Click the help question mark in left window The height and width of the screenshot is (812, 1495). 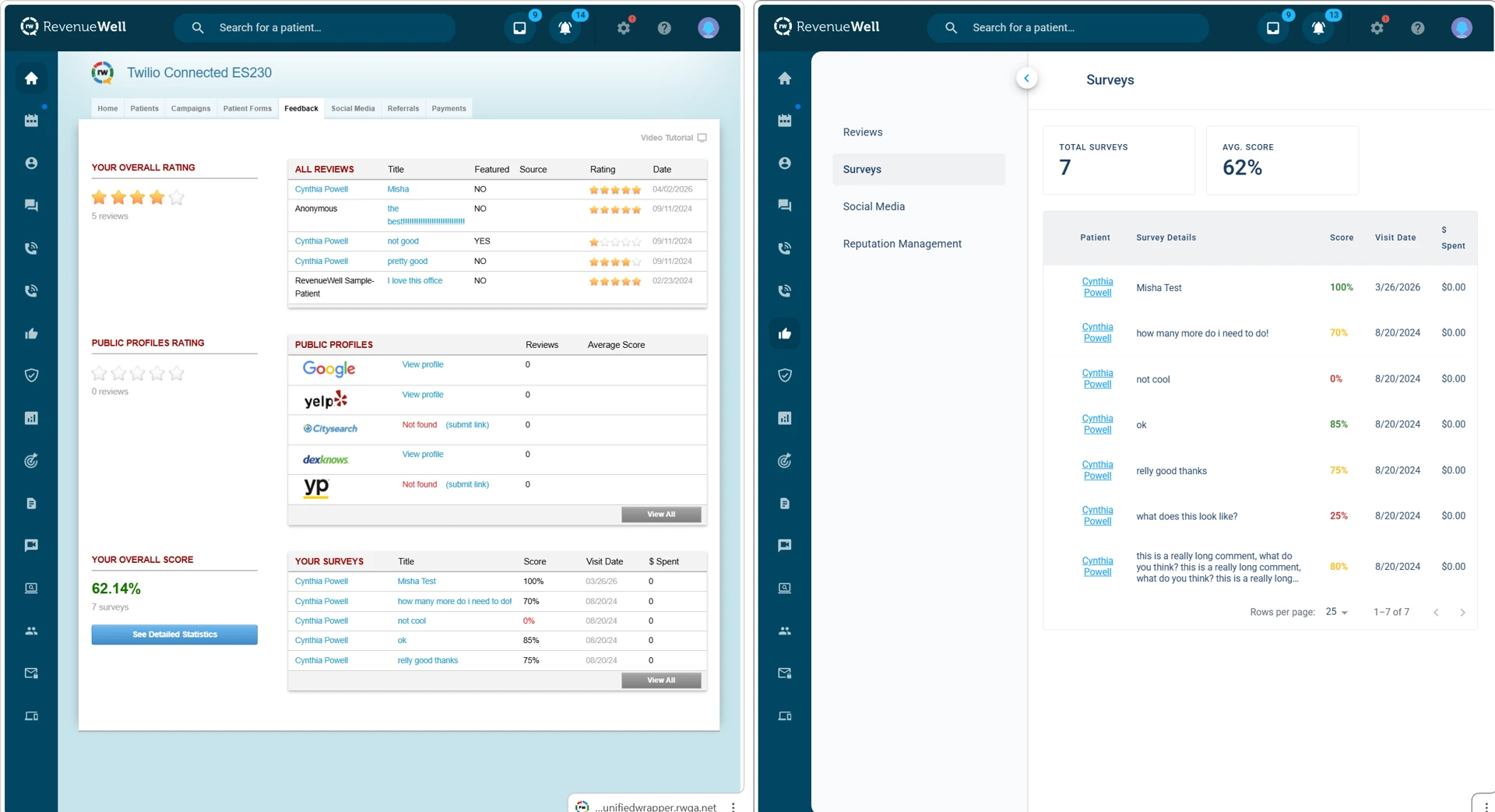coord(664,28)
